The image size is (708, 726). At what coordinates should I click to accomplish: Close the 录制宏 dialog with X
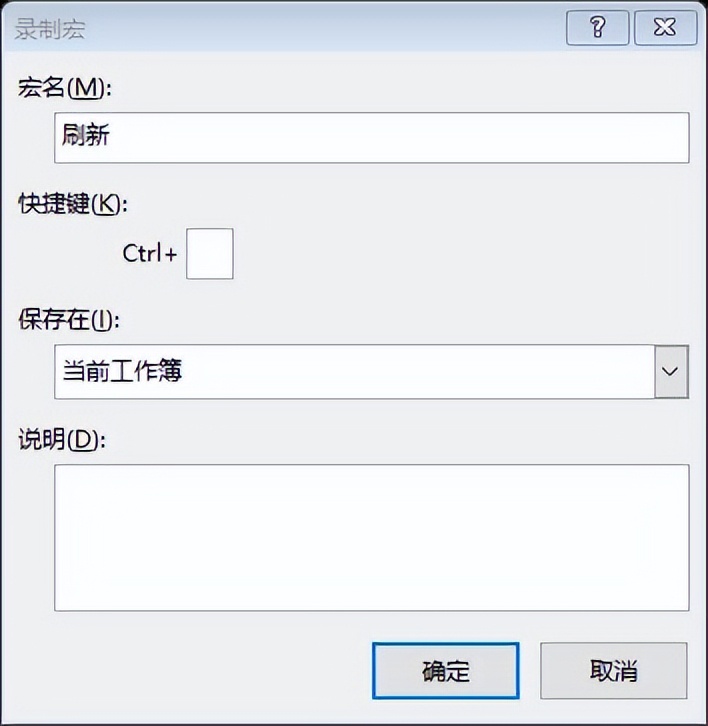pyautogui.click(x=665, y=28)
